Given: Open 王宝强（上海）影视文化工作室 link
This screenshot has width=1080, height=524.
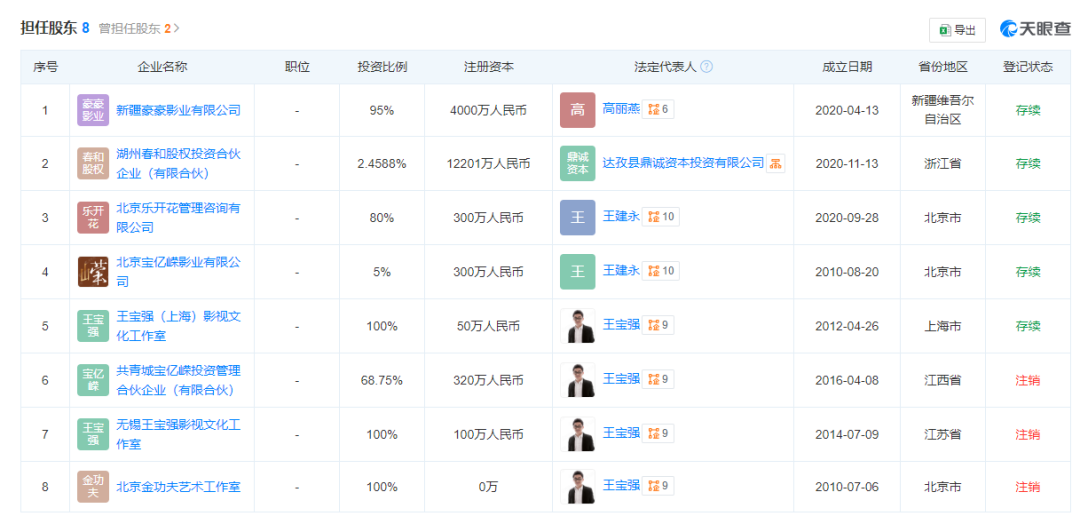Looking at the screenshot, I should [178, 326].
